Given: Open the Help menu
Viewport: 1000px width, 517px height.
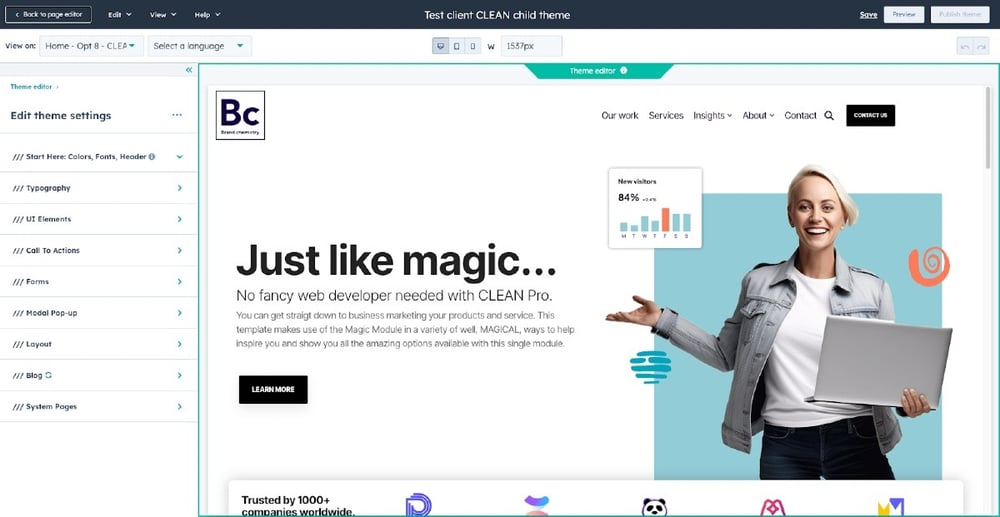Looking at the screenshot, I should (207, 15).
